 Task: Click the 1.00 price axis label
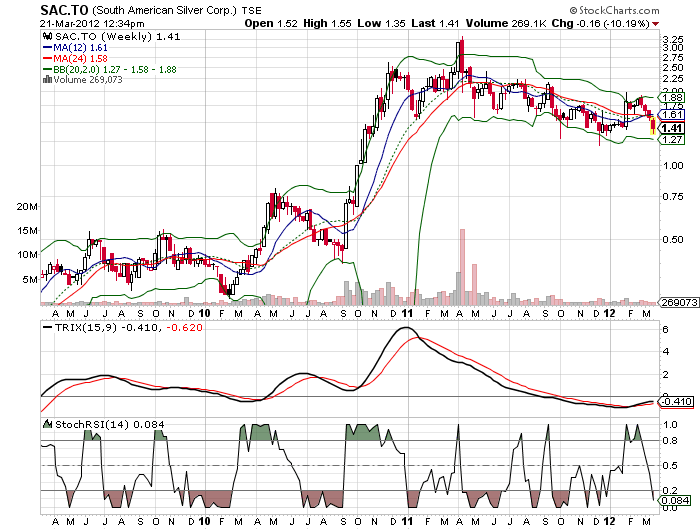673,166
